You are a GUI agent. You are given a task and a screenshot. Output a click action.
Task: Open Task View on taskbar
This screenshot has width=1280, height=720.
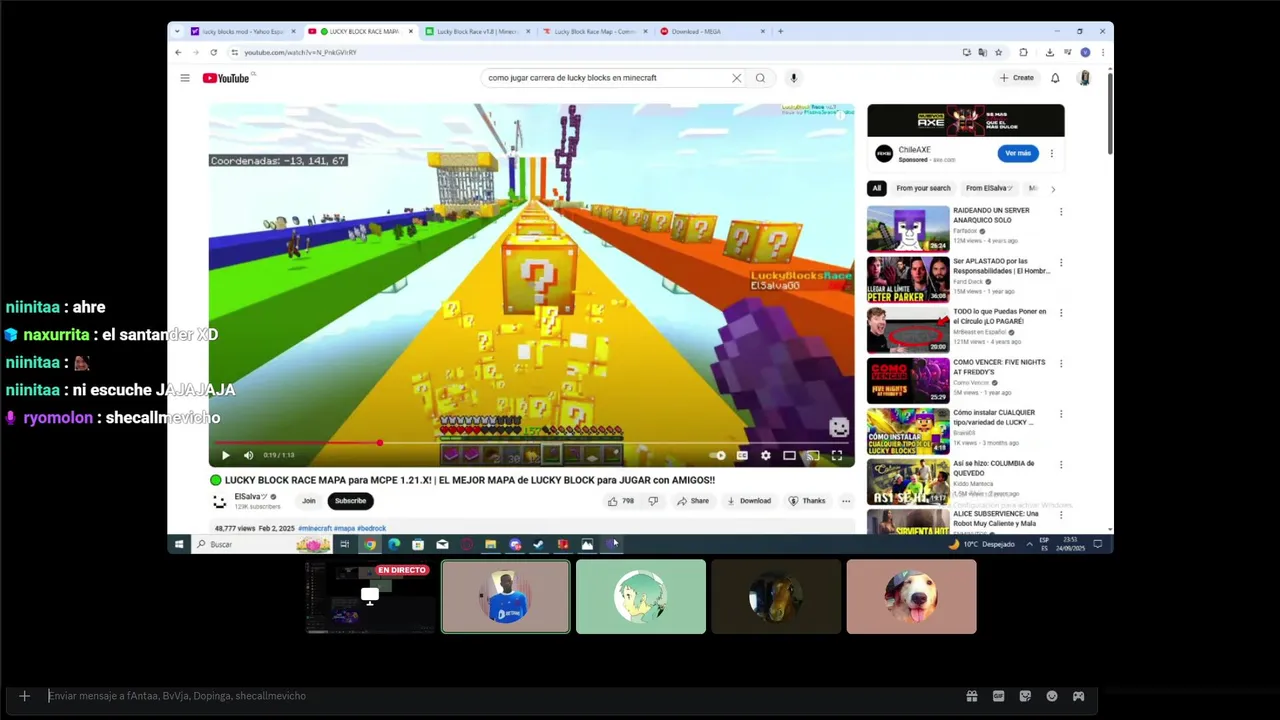[345, 544]
